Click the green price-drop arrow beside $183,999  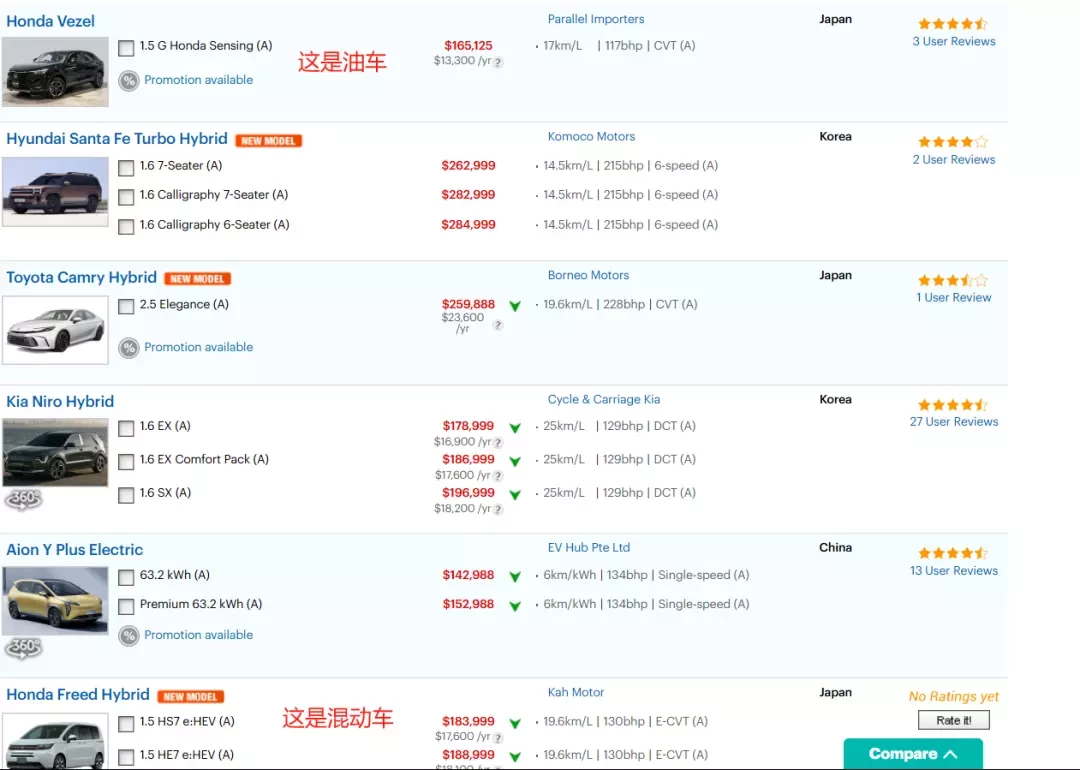pos(515,723)
